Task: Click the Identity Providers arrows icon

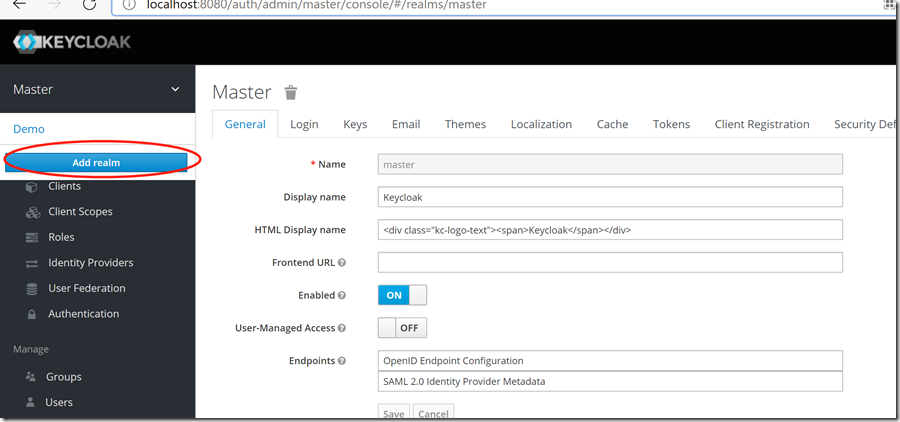Action: click(x=32, y=263)
